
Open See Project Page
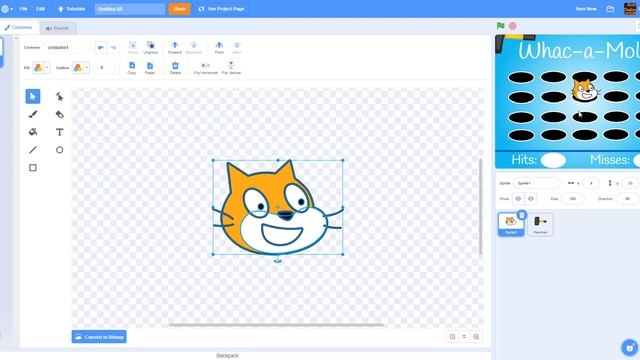pos(222,9)
